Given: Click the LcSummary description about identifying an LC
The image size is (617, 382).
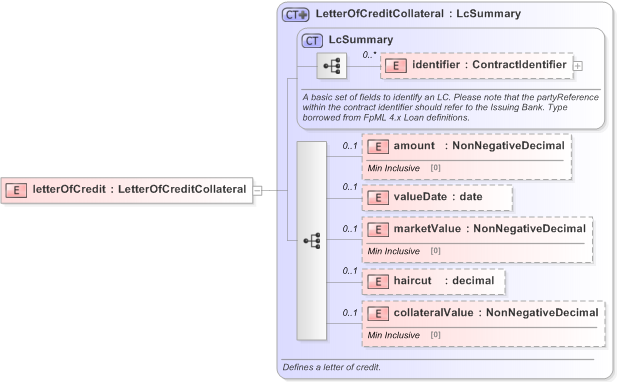Looking at the screenshot, I should pos(451,107).
